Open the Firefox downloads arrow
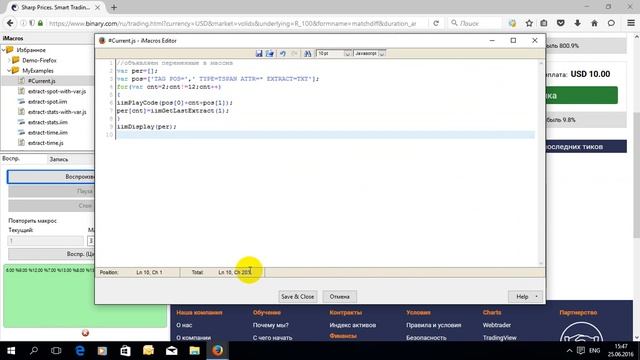This screenshot has width=640, height=360. 577,23
